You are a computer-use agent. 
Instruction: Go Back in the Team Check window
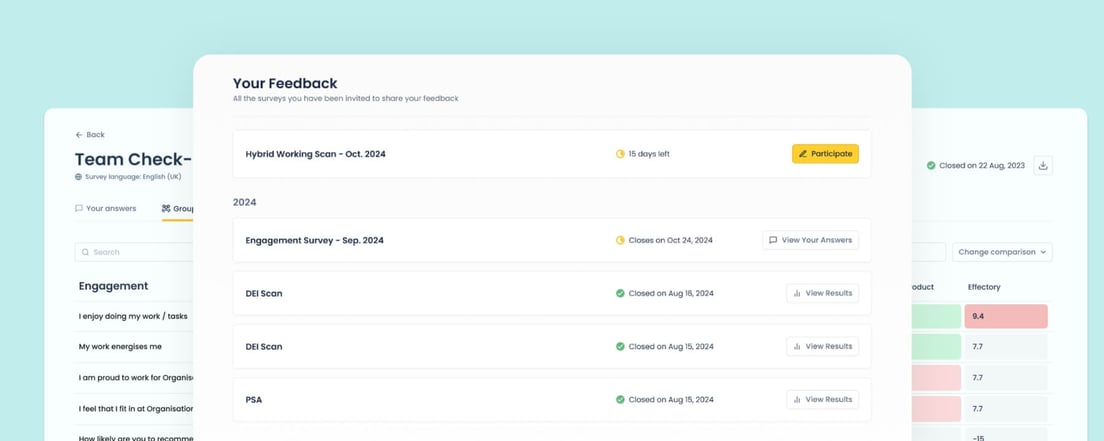tap(90, 135)
